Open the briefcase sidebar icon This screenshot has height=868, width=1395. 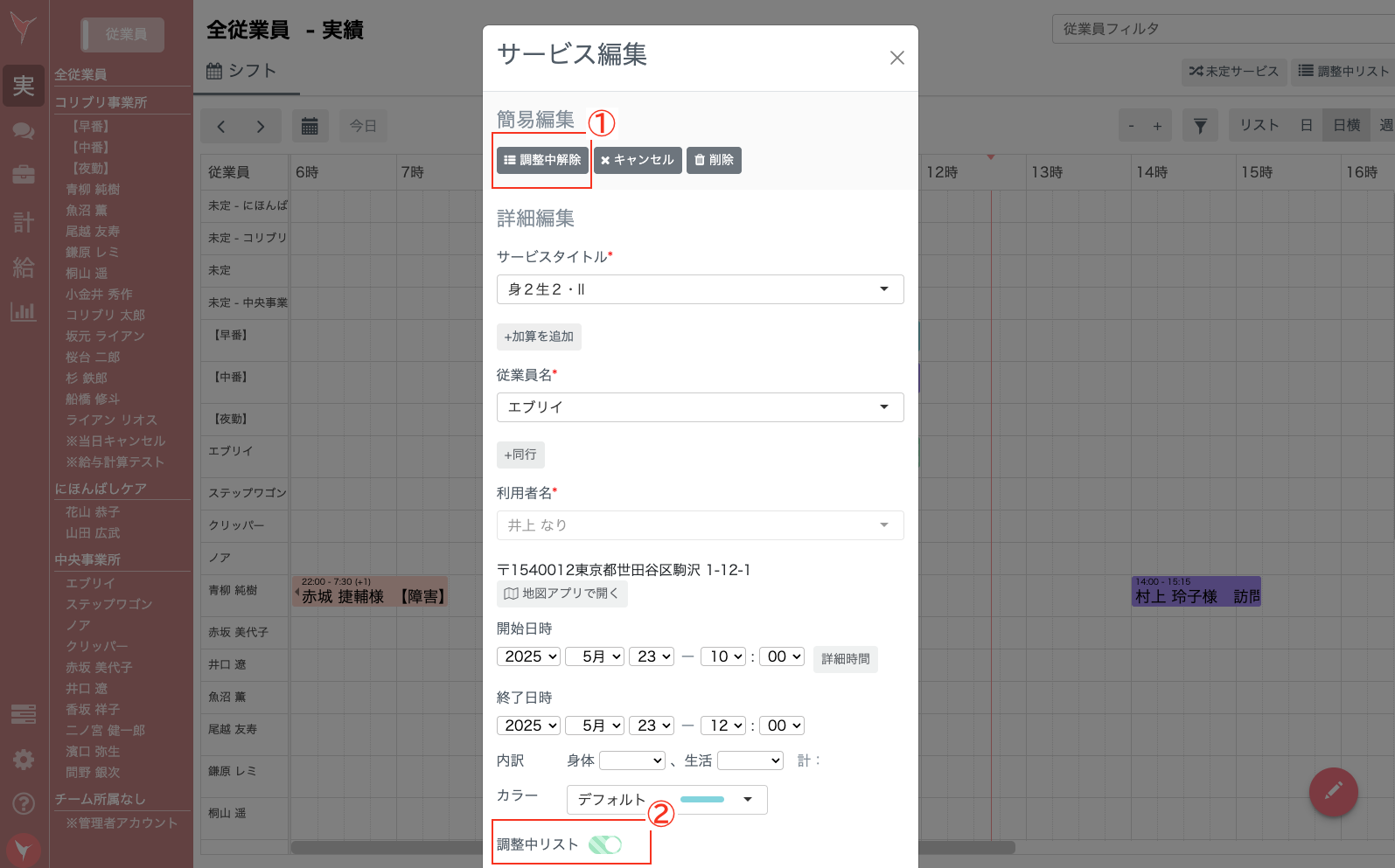tap(24, 175)
